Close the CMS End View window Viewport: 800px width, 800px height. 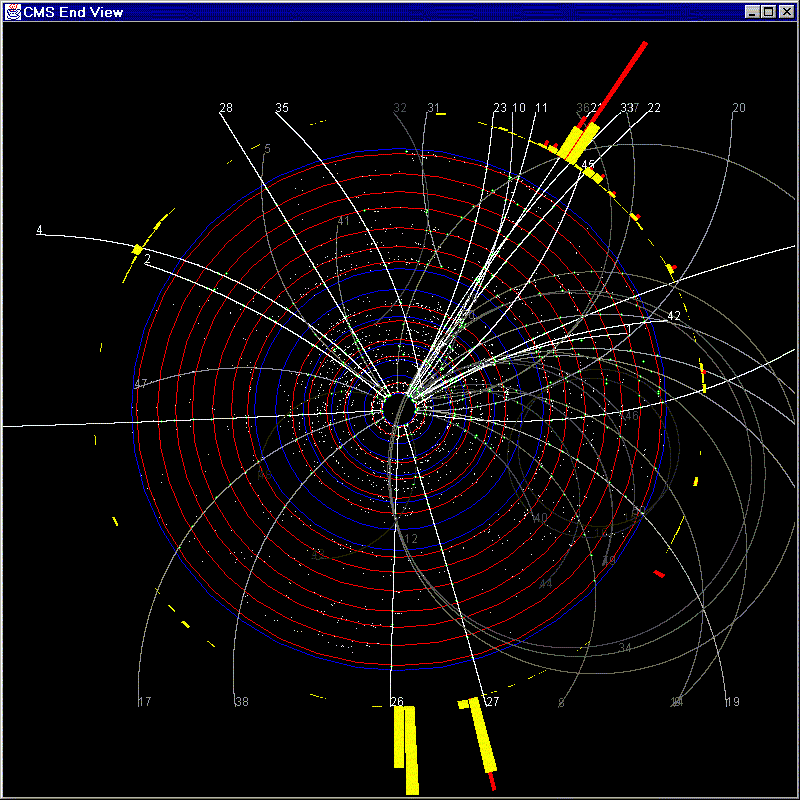(785, 11)
